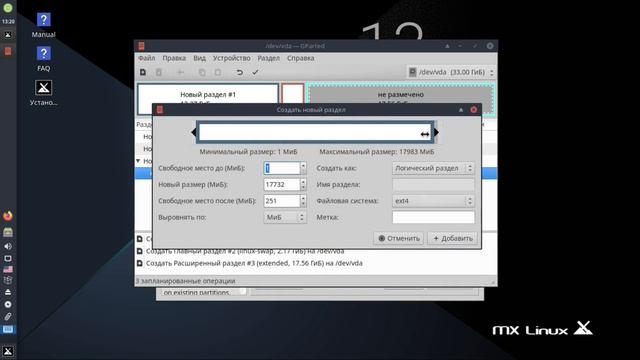This screenshot has width=640, height=360.
Task: Click the Paste partition icon in GParted toolbar
Action: [x=218, y=72]
